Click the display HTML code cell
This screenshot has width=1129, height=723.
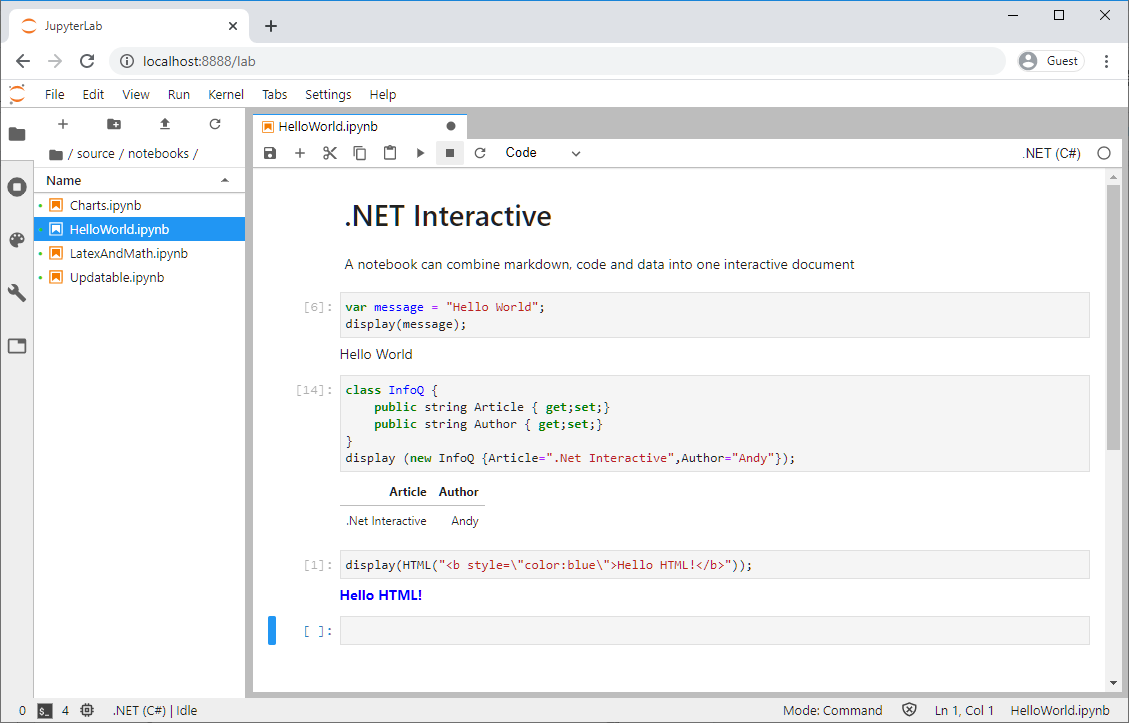pos(714,565)
